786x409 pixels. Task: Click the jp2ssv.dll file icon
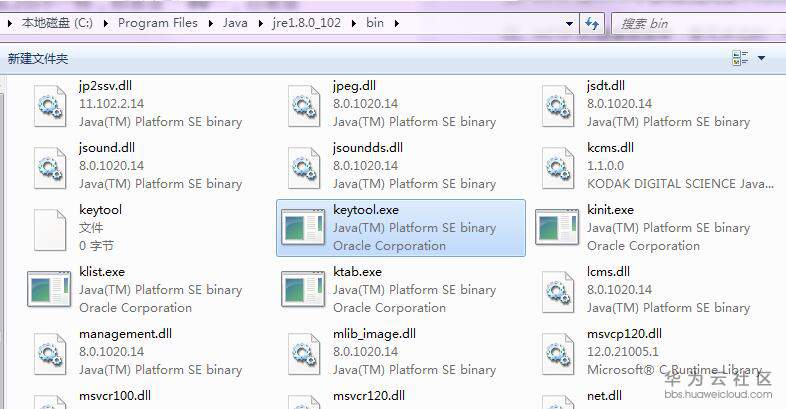[x=50, y=106]
